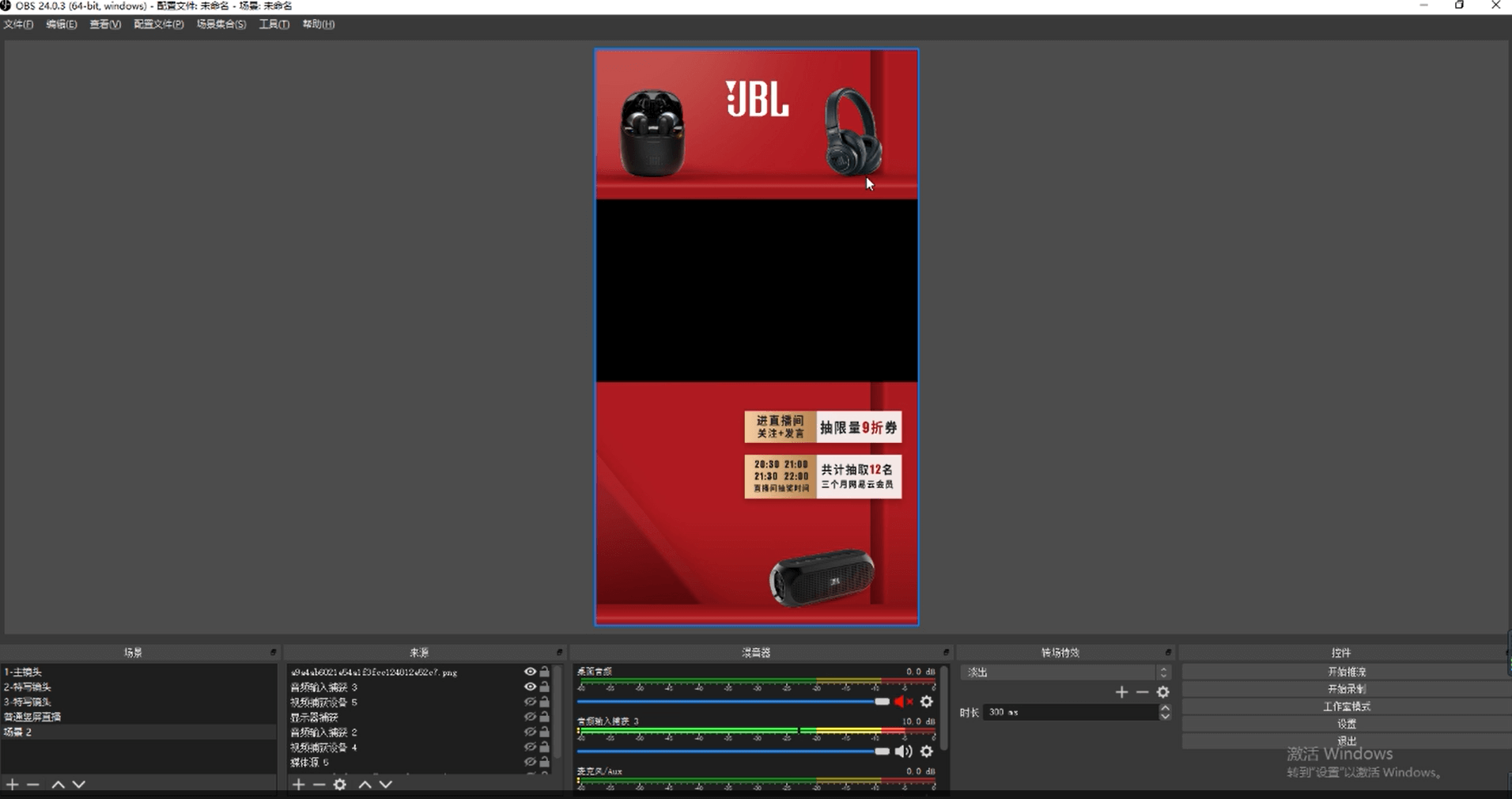Add transition with plus icon
The height and width of the screenshot is (799, 1512).
1121,692
